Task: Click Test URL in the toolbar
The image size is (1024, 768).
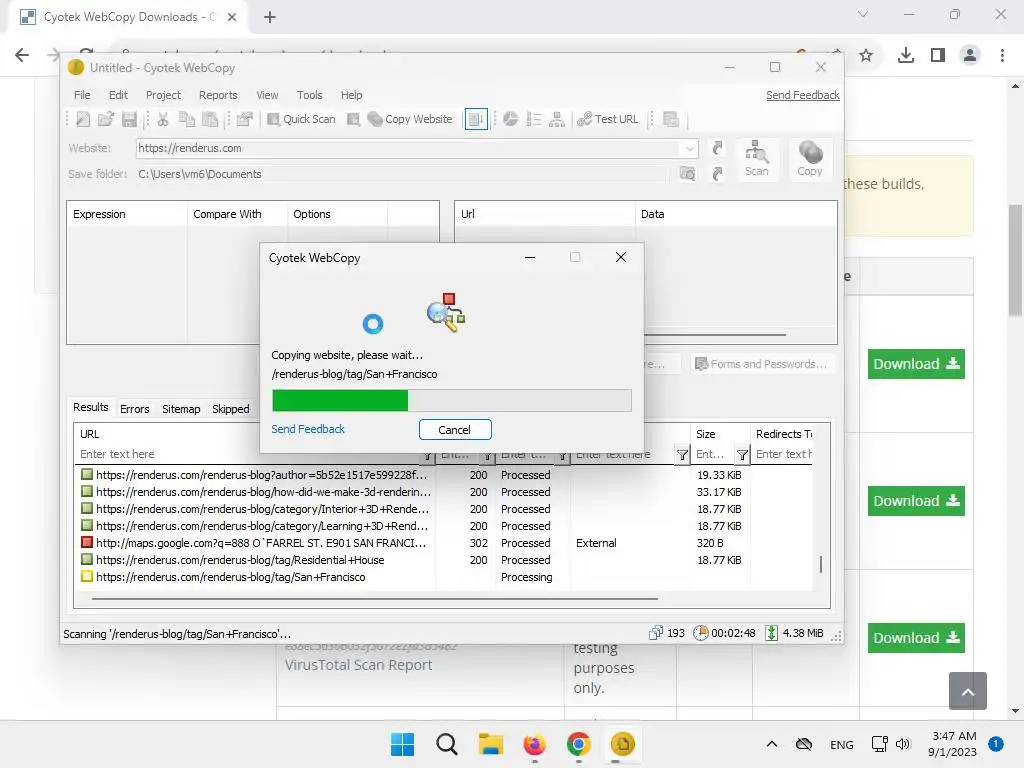Action: point(607,119)
